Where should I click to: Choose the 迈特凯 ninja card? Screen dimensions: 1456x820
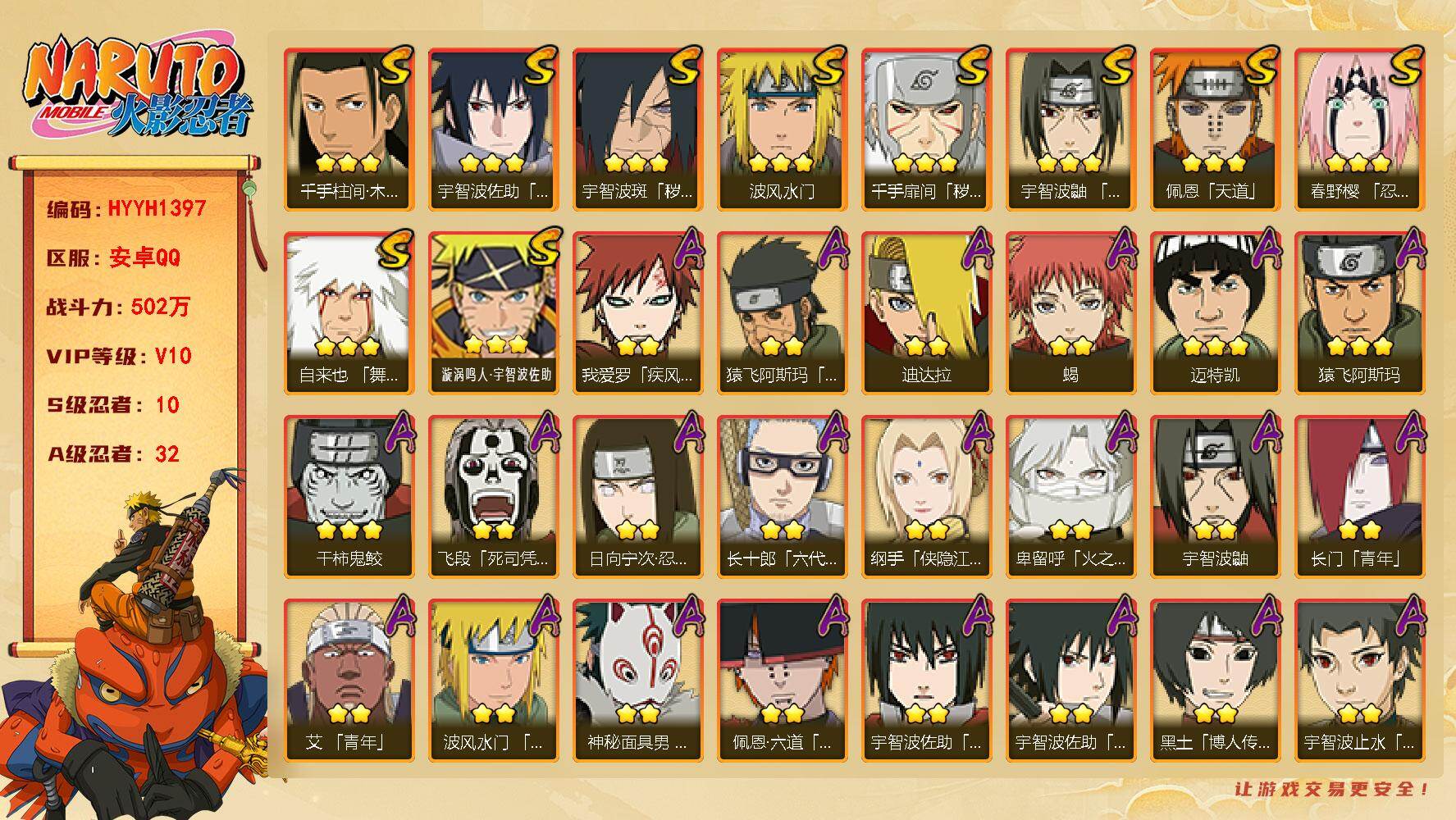pyautogui.click(x=1215, y=313)
